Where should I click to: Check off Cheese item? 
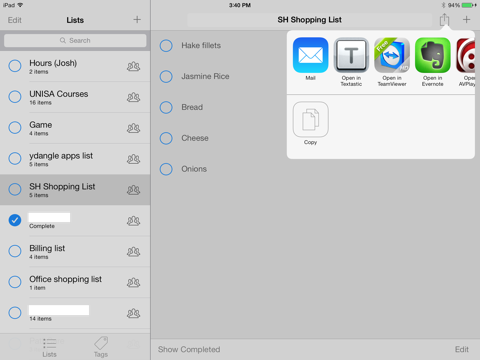point(166,138)
